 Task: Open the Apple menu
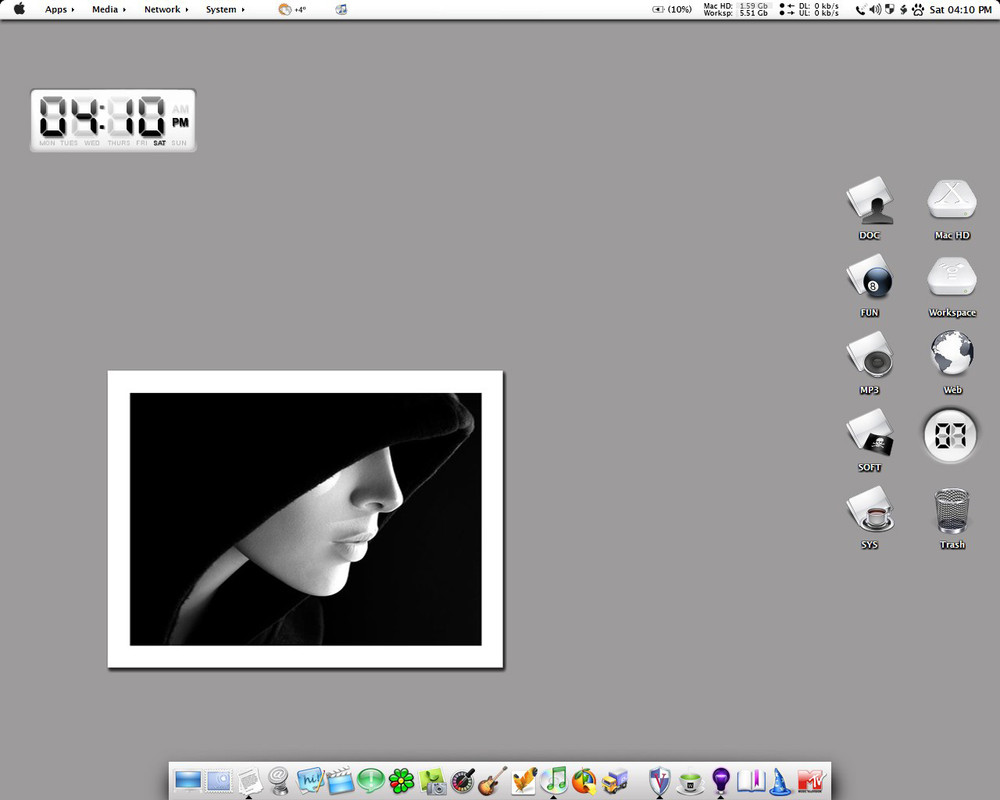click(19, 9)
